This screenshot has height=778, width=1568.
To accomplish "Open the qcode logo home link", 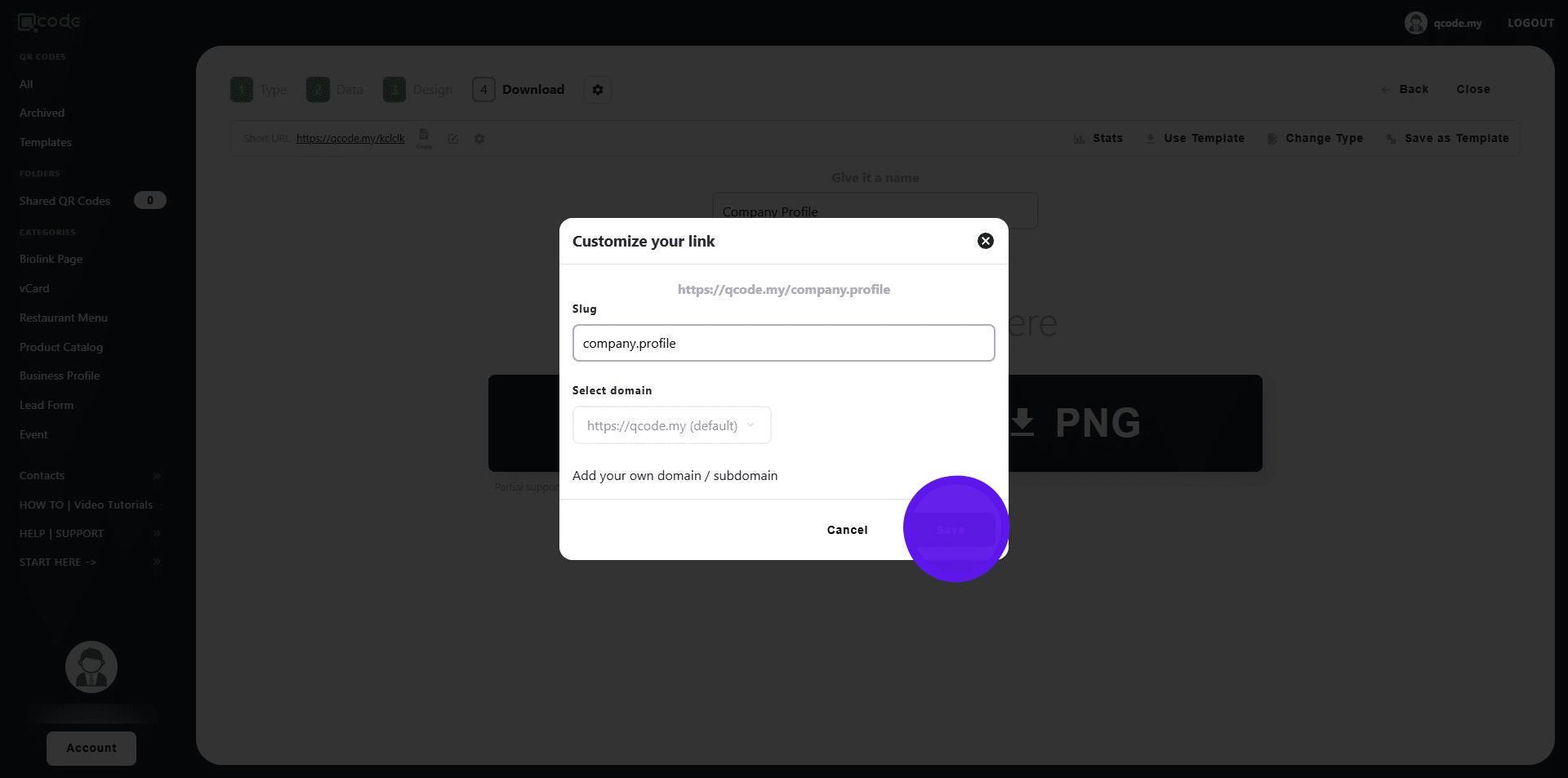I will tap(49, 22).
